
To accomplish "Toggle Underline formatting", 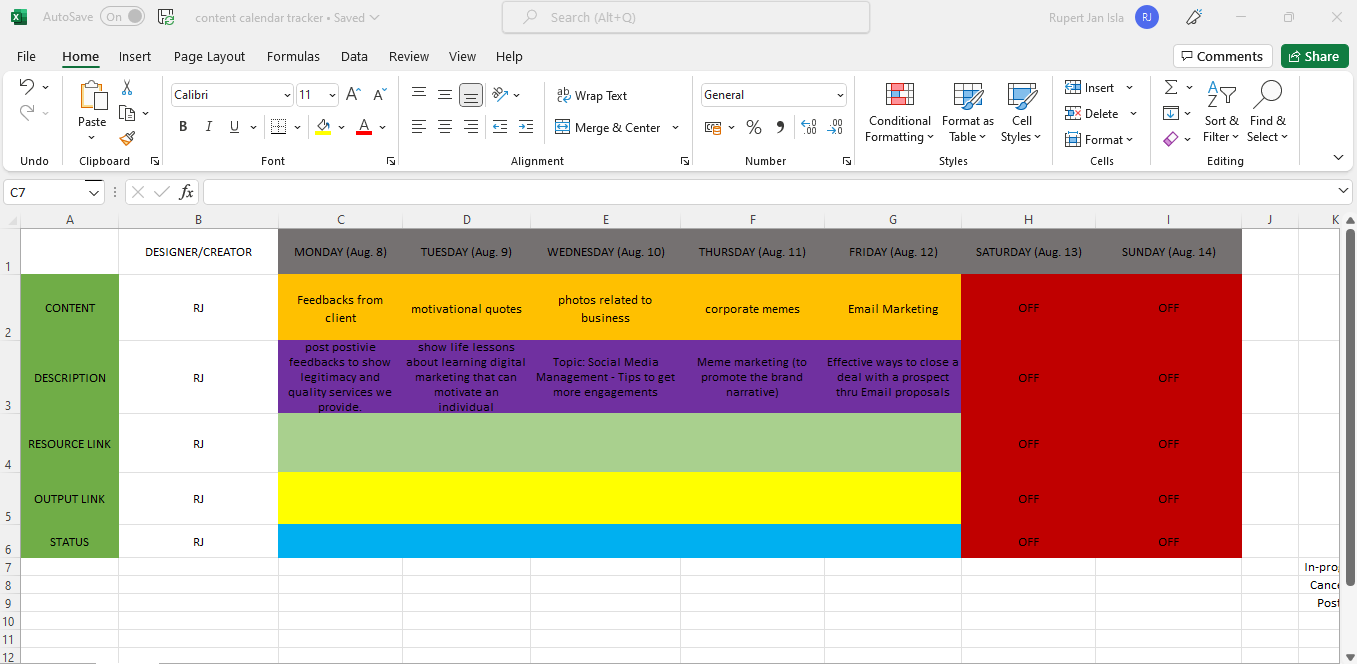I will tap(235, 127).
